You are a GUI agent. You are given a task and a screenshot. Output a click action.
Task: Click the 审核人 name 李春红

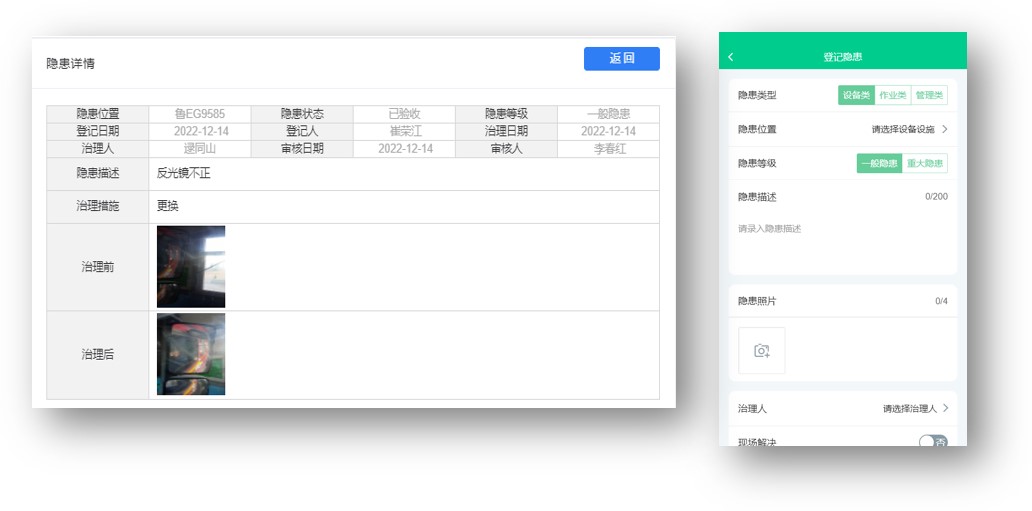coord(609,148)
